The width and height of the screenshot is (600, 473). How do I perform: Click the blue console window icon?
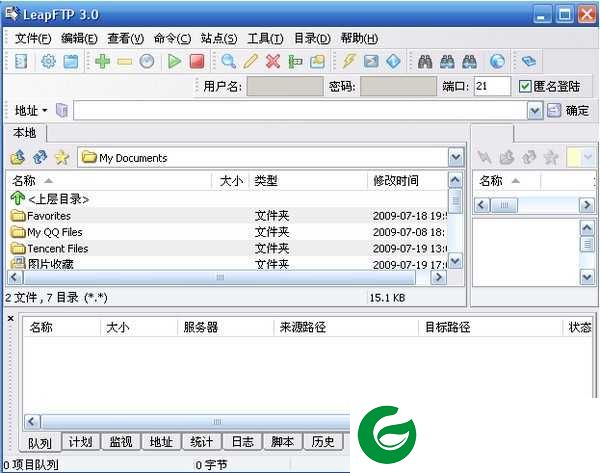371,61
